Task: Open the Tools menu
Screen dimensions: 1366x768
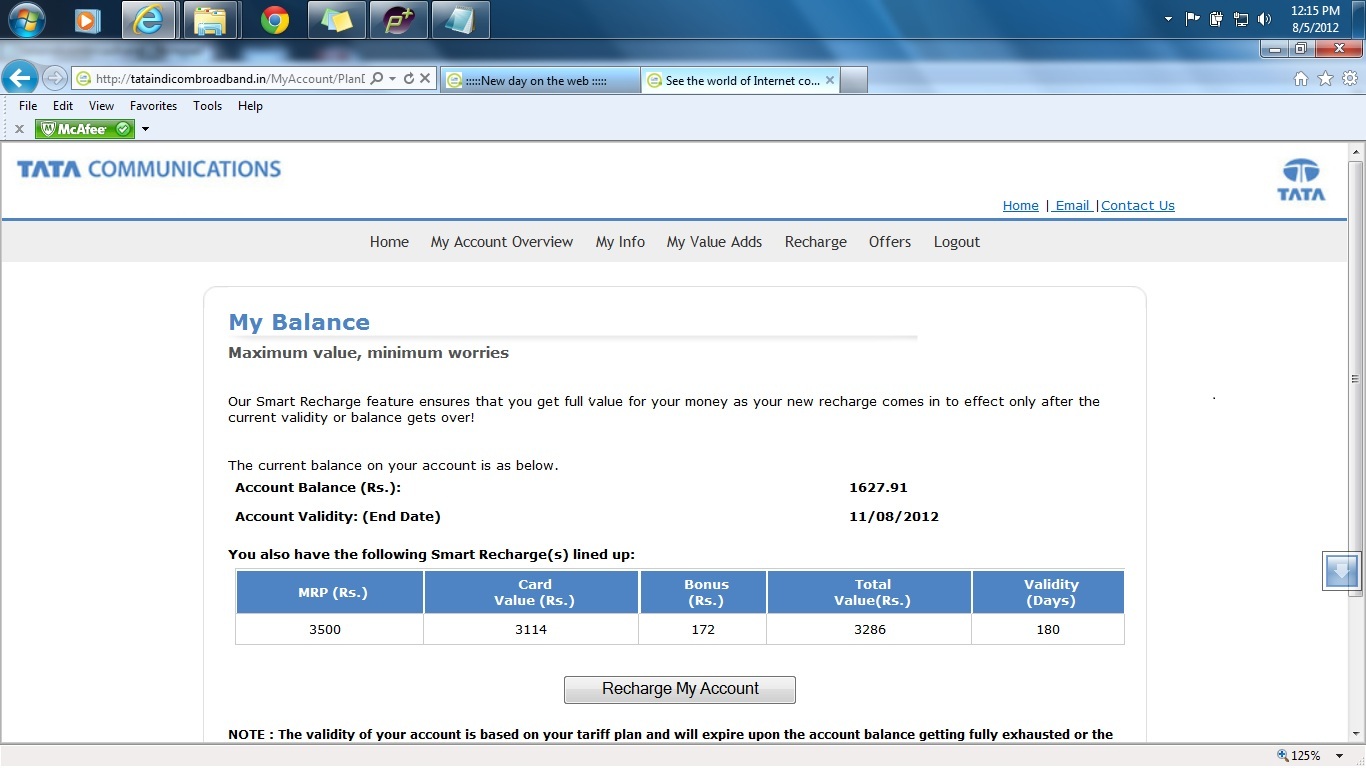Action: pyautogui.click(x=207, y=106)
